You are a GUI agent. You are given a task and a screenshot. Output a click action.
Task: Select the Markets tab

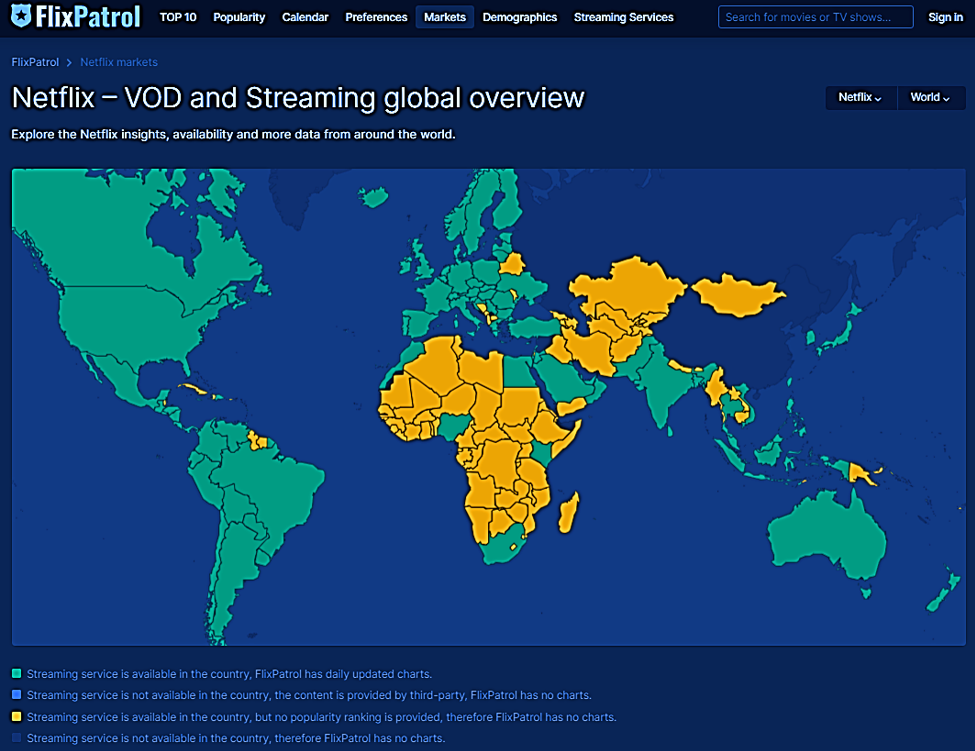[x=445, y=17]
